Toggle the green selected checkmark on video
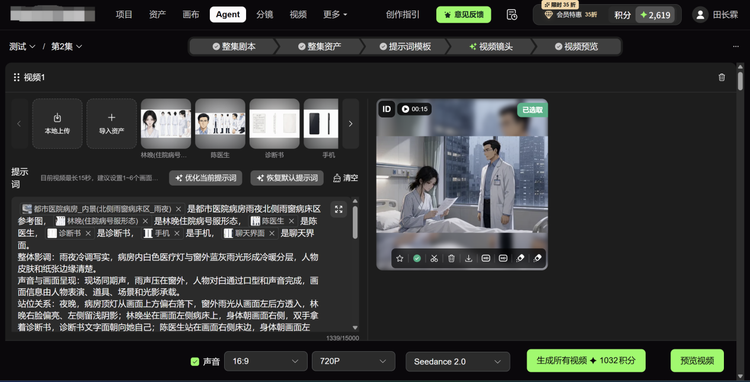 pyautogui.click(x=417, y=258)
